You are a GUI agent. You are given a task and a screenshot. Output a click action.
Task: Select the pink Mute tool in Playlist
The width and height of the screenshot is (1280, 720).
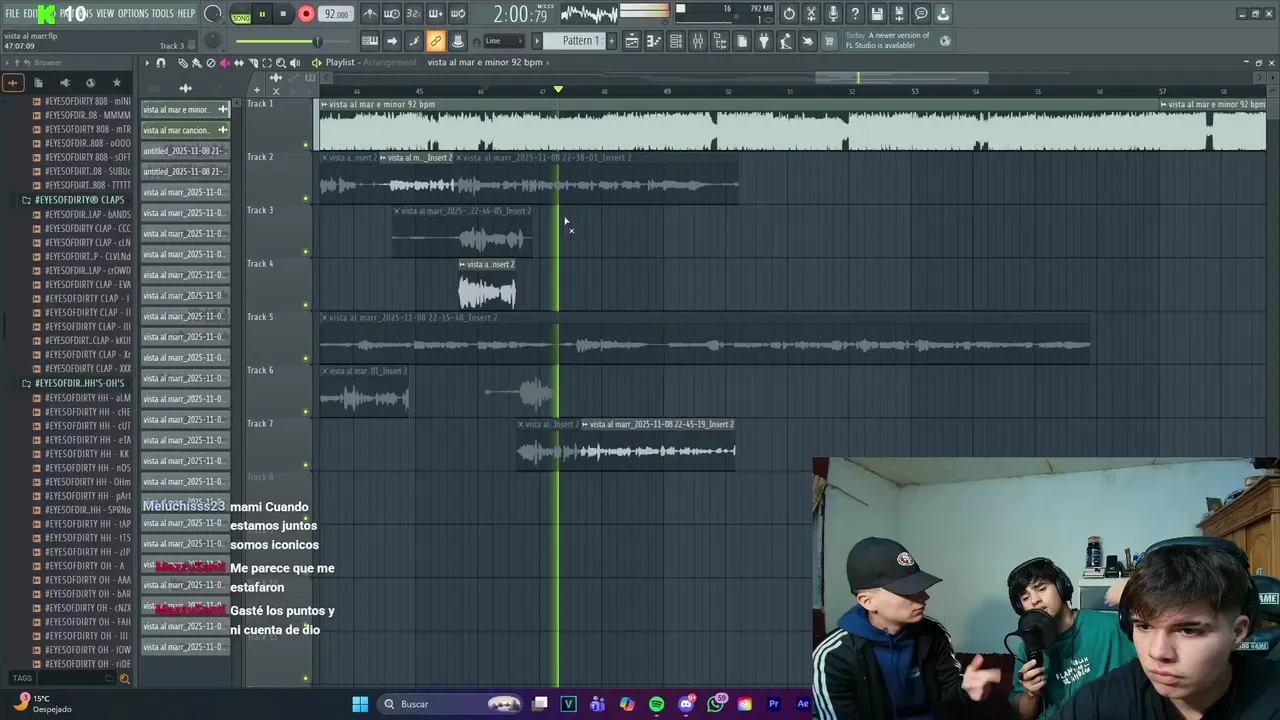point(224,63)
